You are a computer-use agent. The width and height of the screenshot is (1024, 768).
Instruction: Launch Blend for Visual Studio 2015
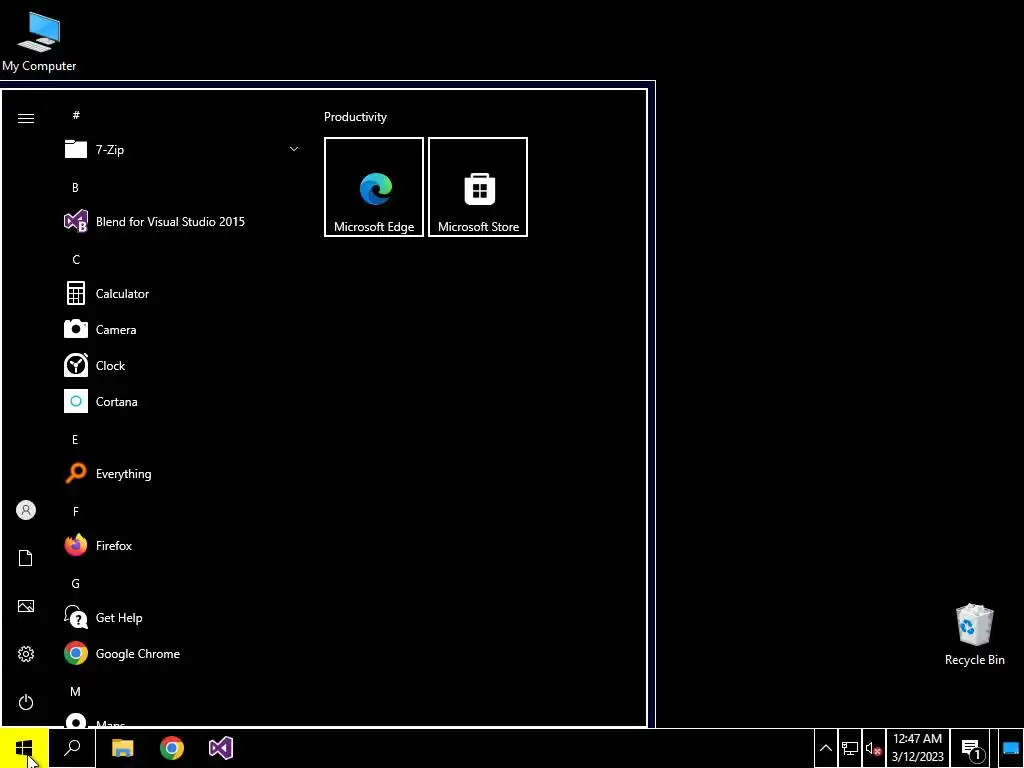point(182,221)
